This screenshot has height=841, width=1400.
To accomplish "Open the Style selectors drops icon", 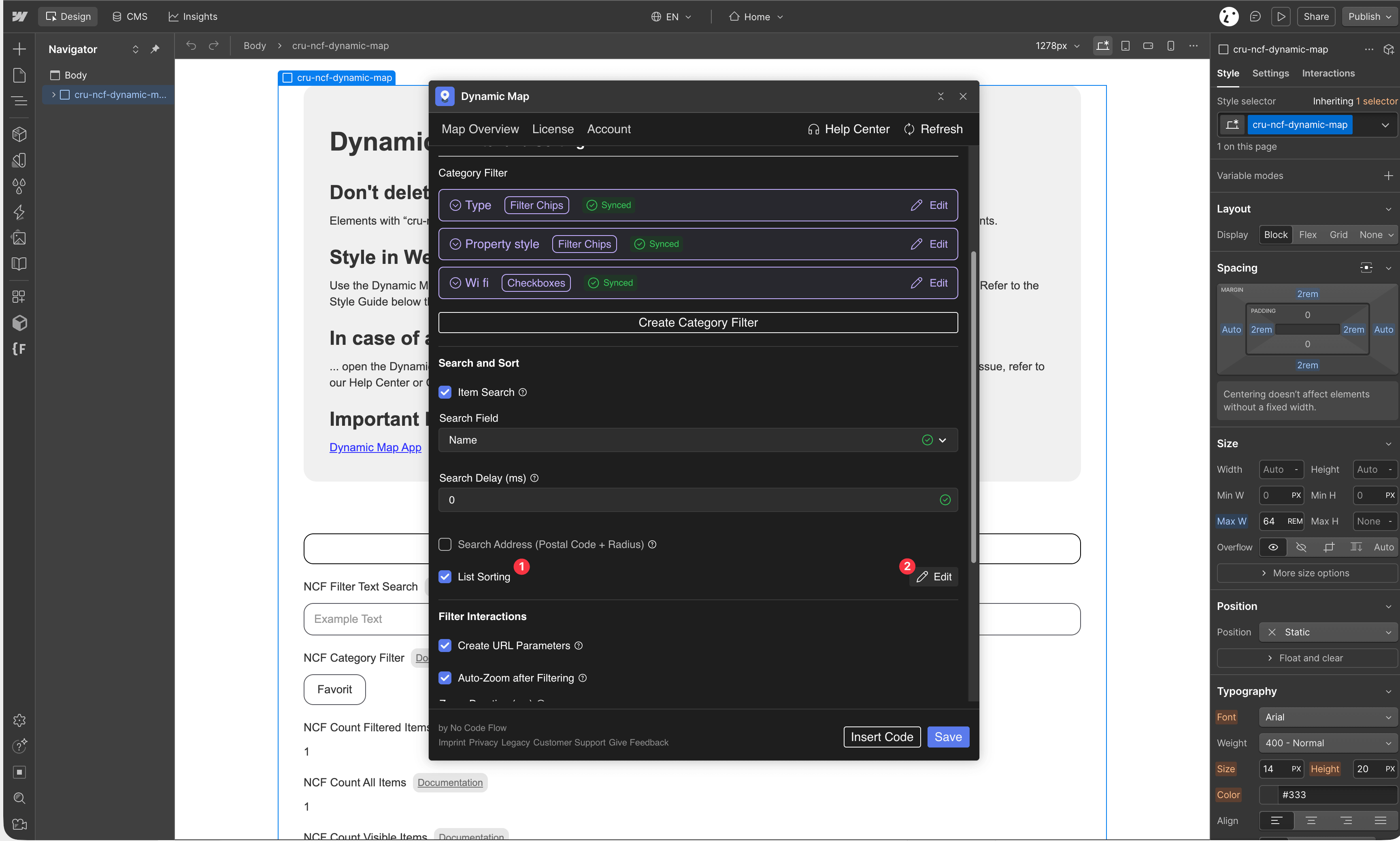I will (x=19, y=186).
